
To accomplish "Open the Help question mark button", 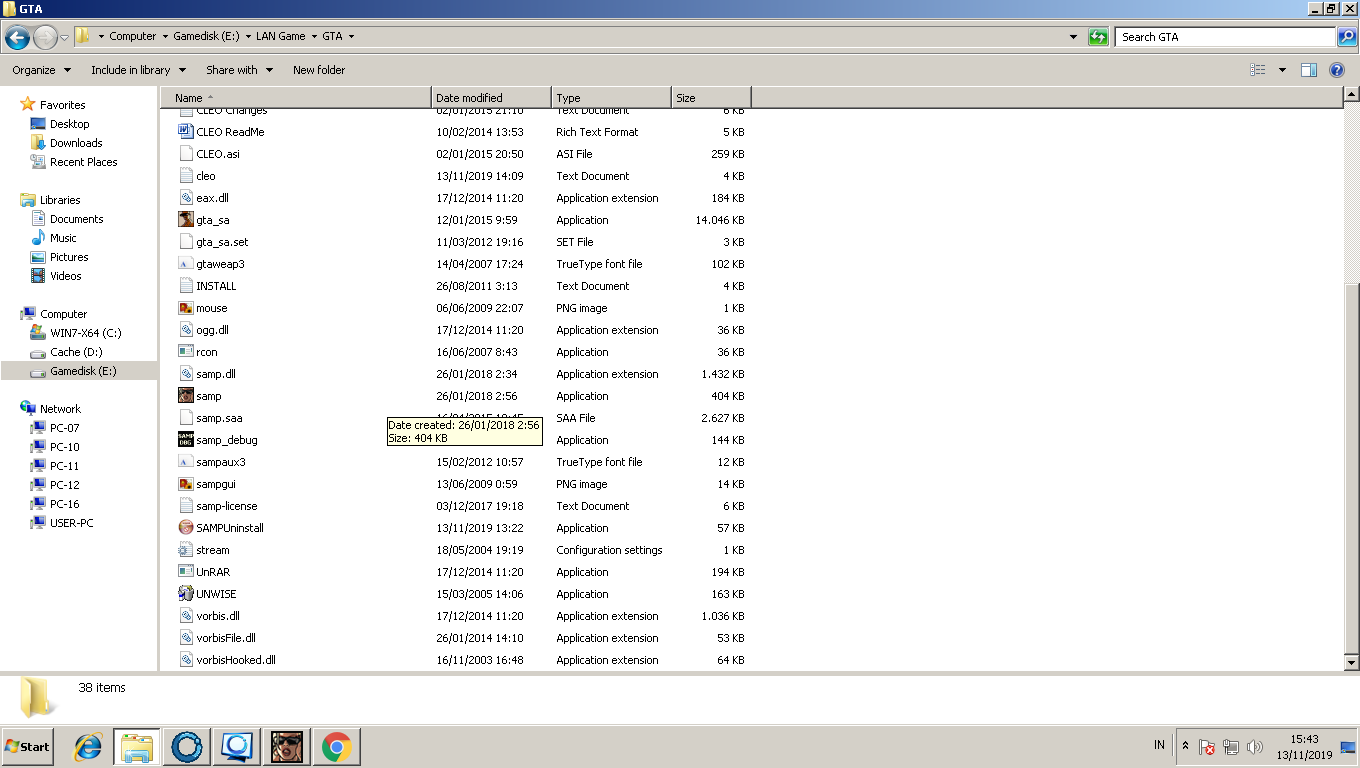I will (1337, 70).
